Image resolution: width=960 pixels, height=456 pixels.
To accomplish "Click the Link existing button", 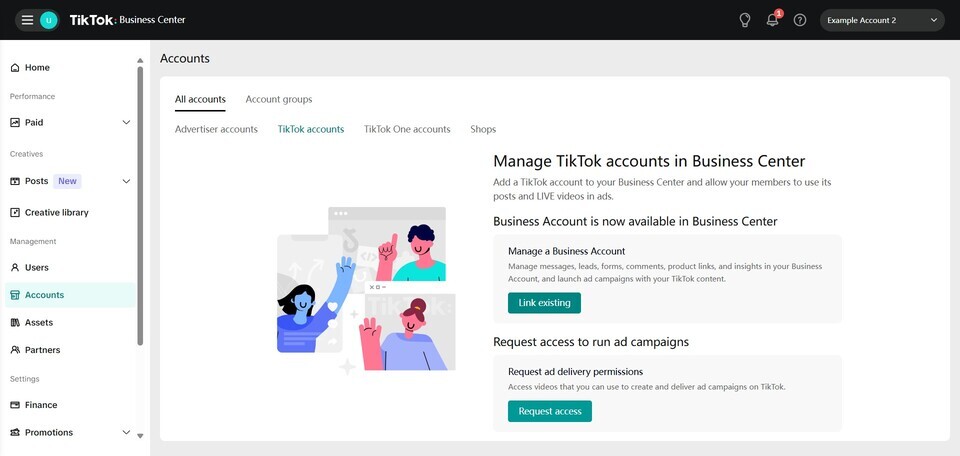I will coord(544,303).
